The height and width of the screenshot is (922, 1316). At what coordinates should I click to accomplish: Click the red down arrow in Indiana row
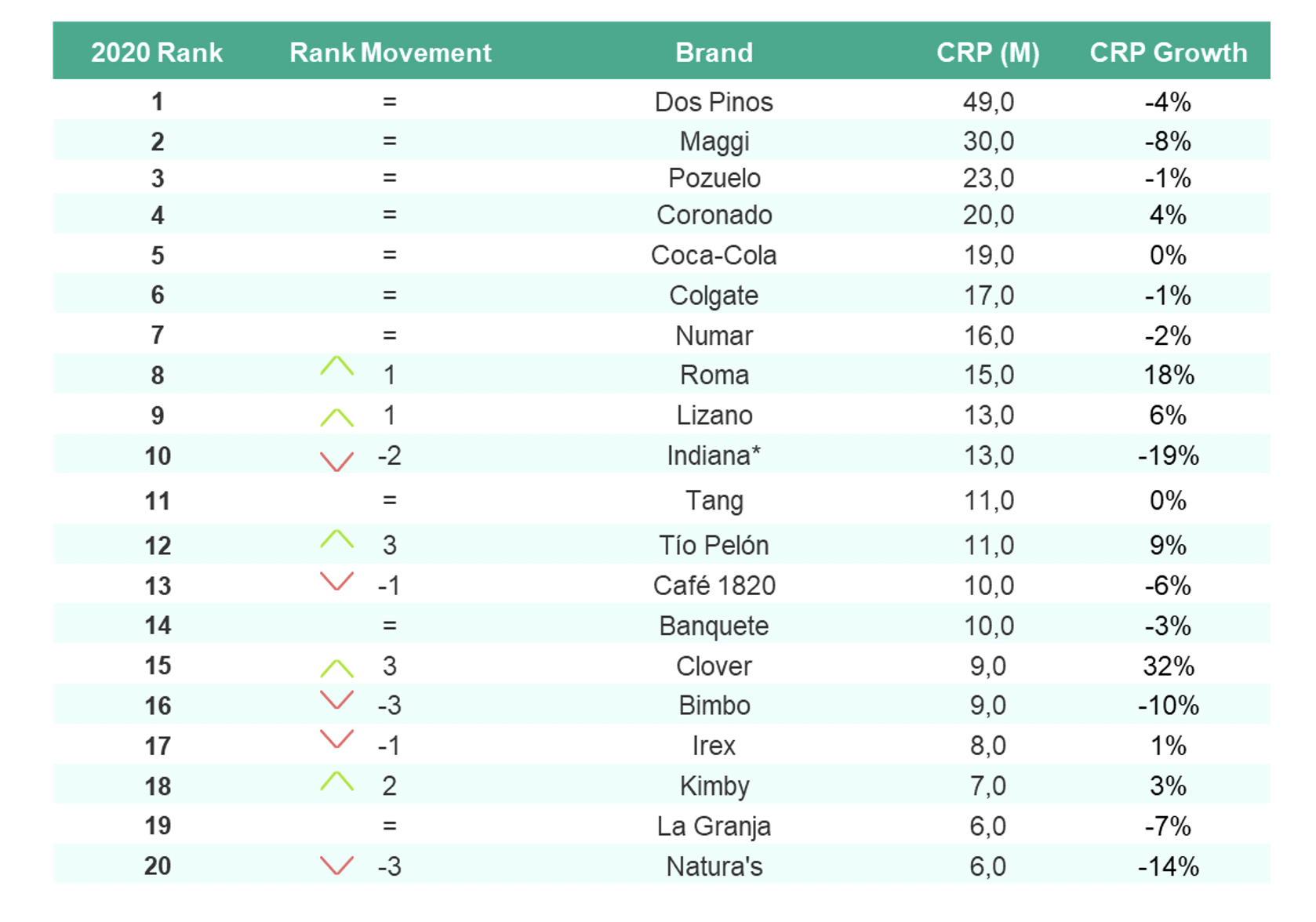[336, 462]
